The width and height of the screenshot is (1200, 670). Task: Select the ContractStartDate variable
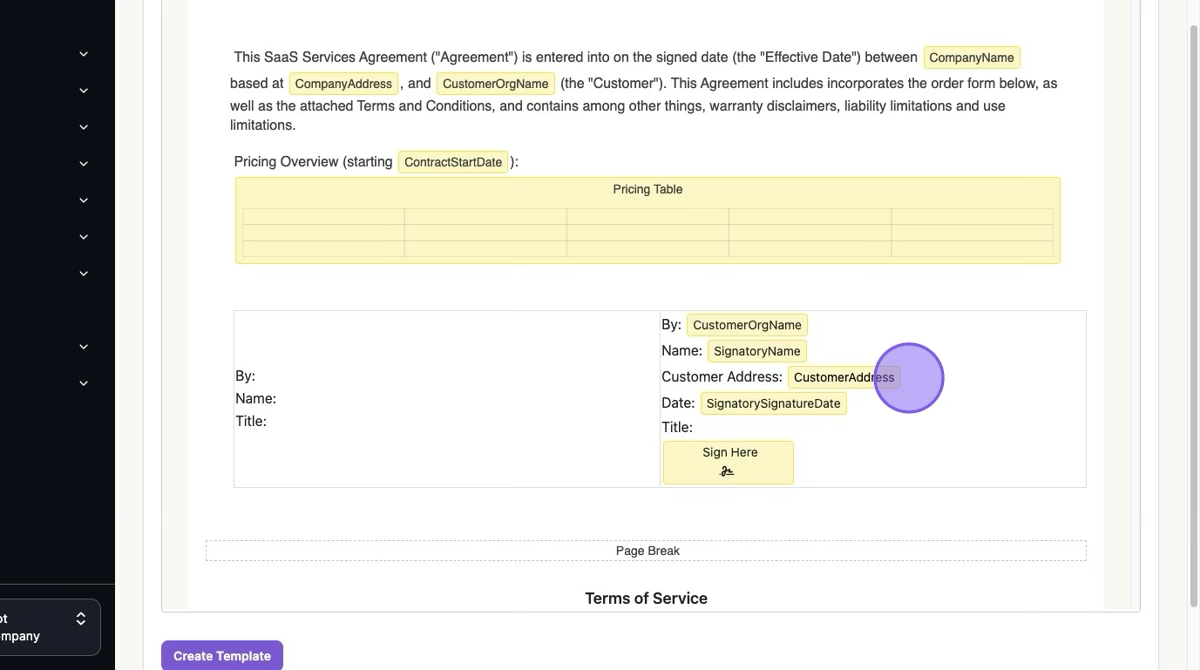[x=453, y=162]
